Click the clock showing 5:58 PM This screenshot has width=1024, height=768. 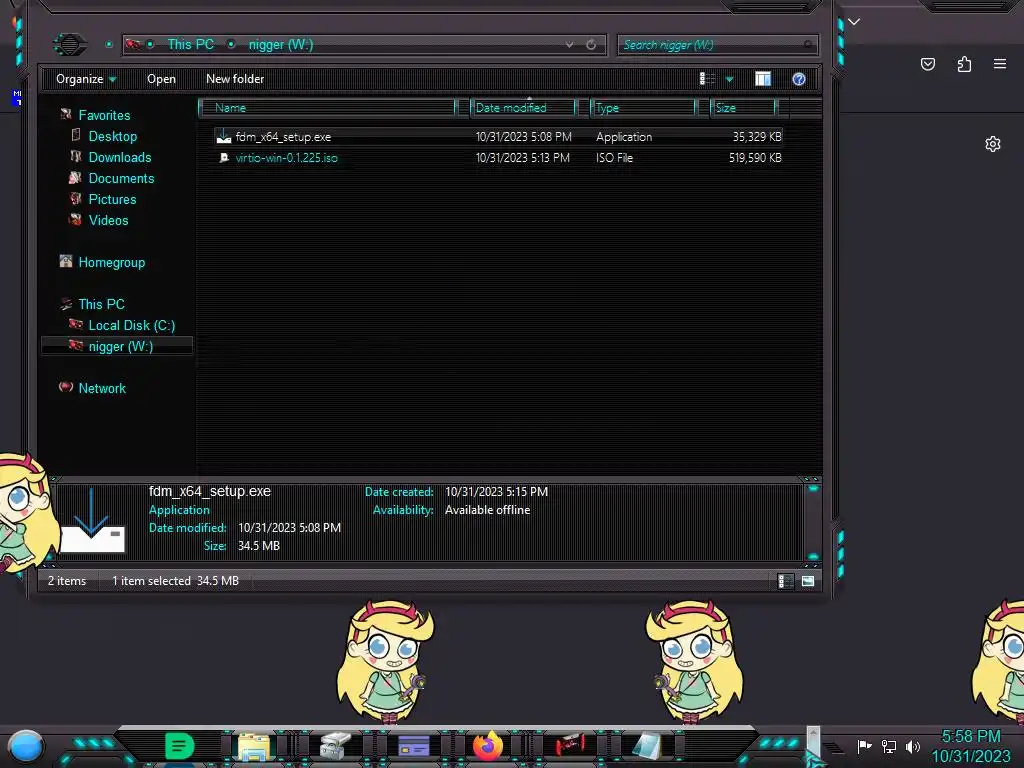970,736
